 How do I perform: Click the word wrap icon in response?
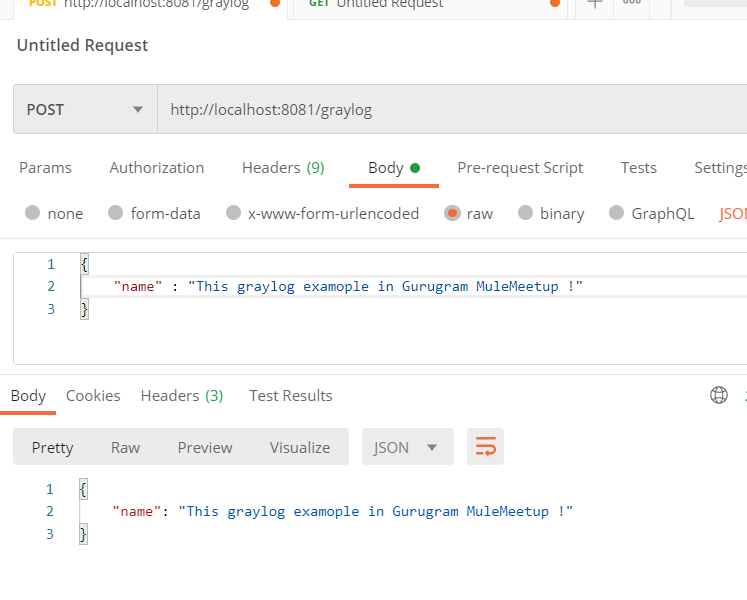tap(485, 447)
